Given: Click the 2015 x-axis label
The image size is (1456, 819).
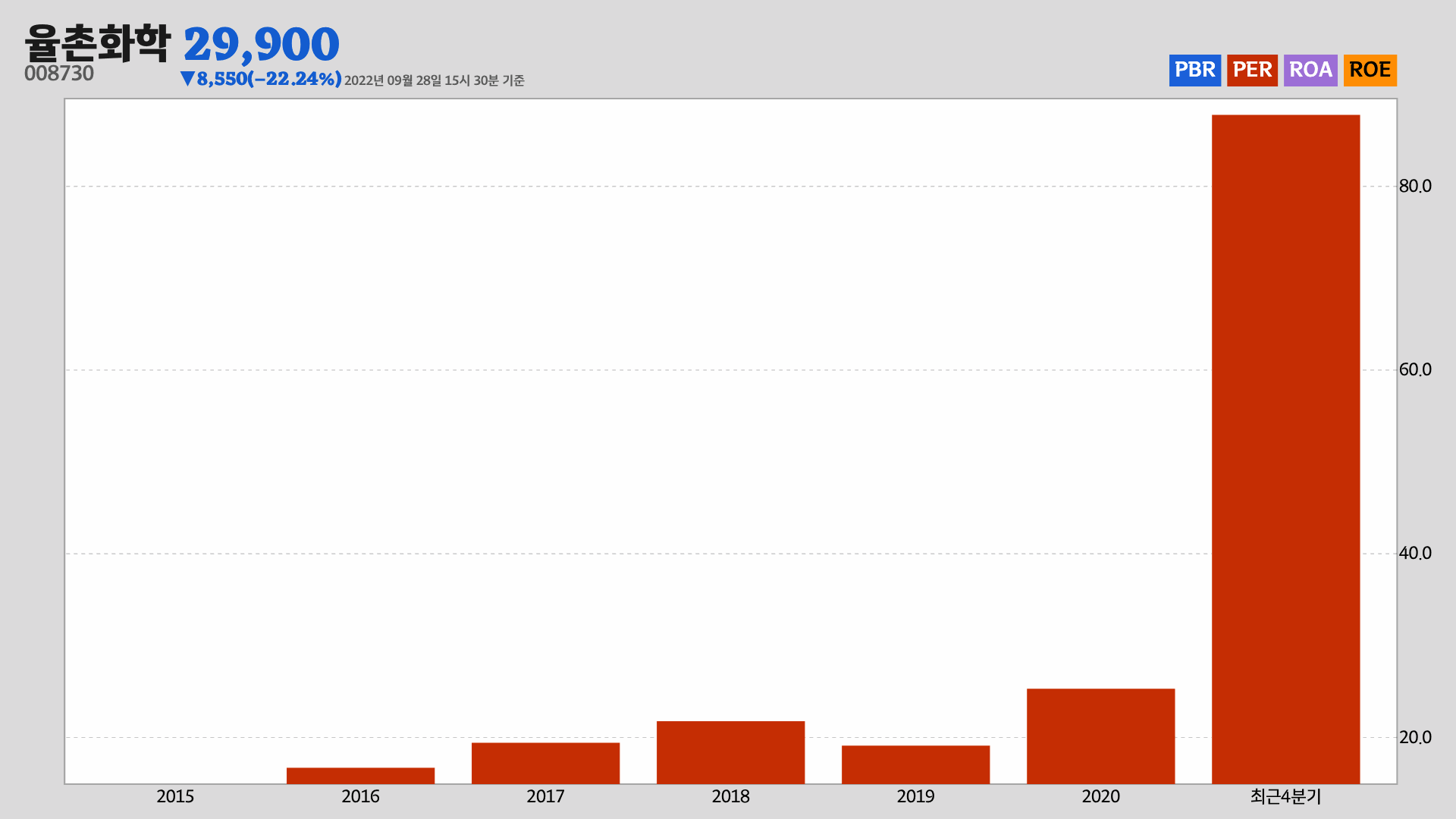Looking at the screenshot, I should [175, 797].
